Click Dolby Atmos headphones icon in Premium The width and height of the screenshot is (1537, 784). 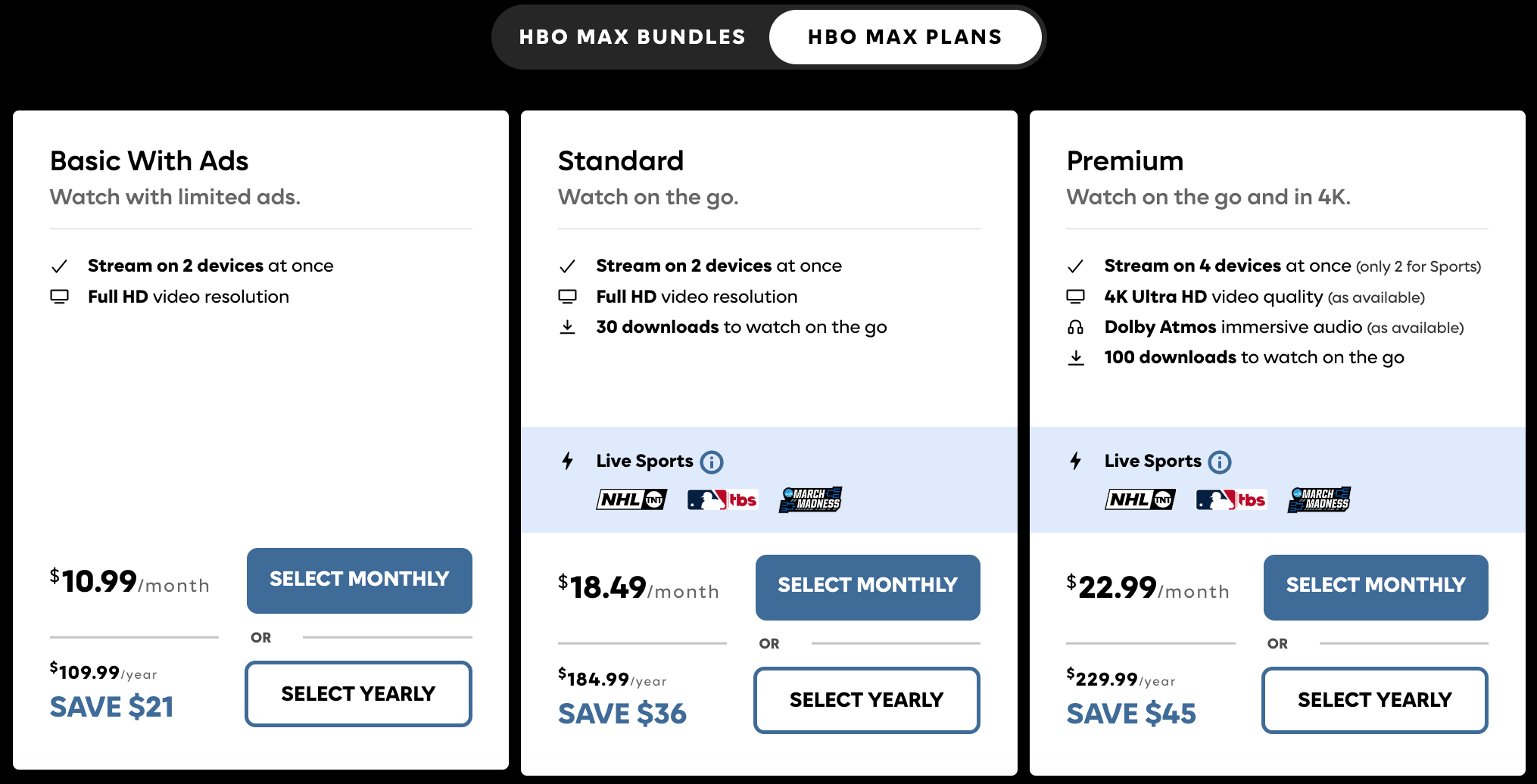[1075, 327]
